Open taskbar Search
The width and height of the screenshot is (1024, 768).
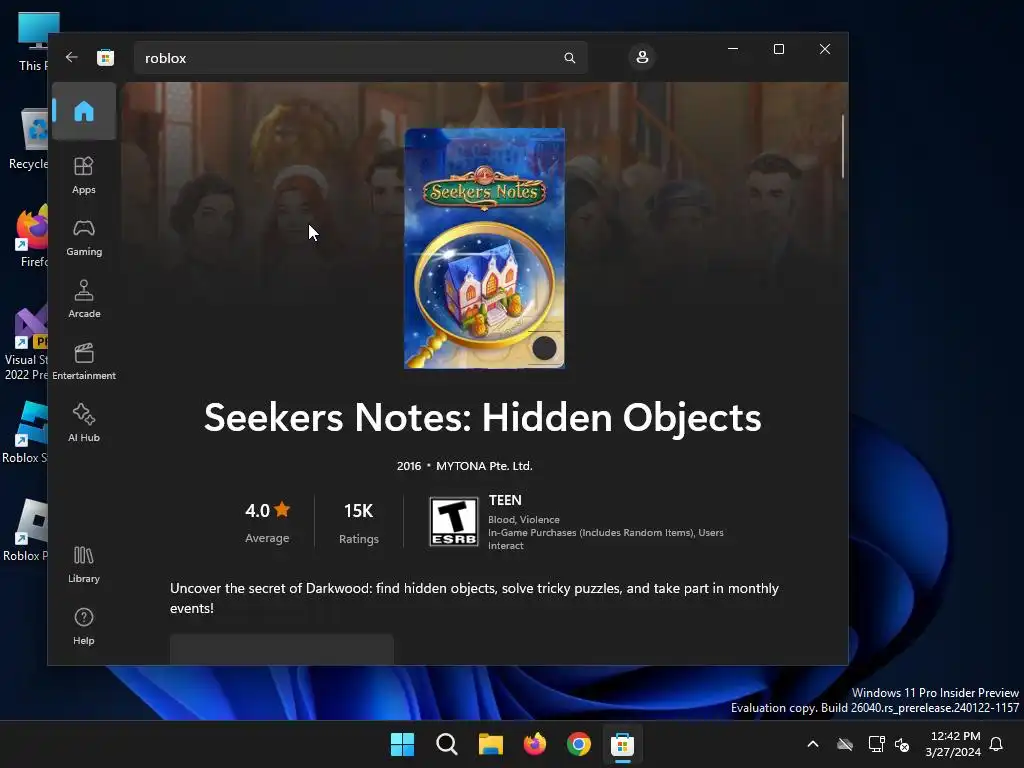coord(447,744)
